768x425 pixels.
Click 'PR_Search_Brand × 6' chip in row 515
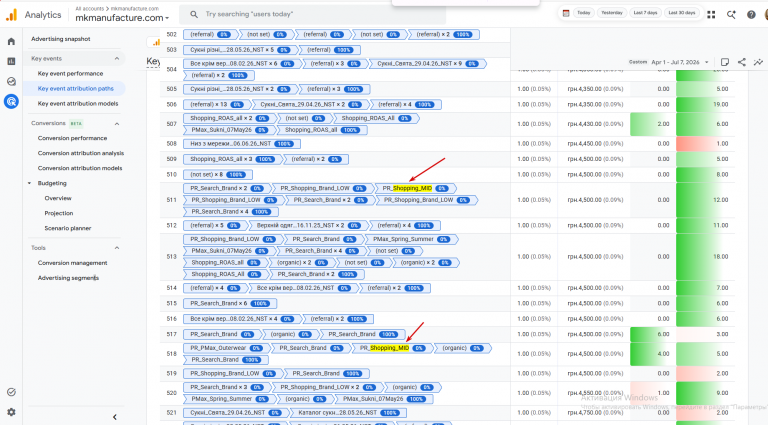[229, 304]
